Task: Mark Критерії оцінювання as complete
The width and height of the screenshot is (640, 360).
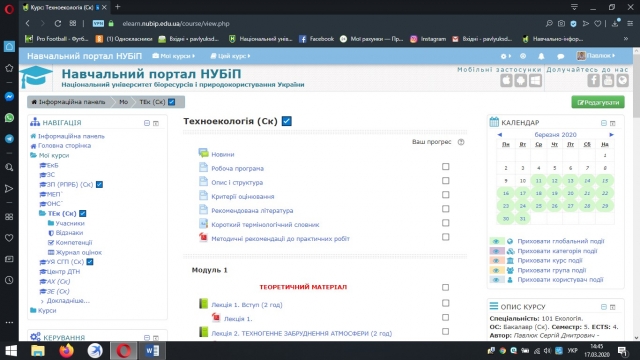Action: point(446,195)
